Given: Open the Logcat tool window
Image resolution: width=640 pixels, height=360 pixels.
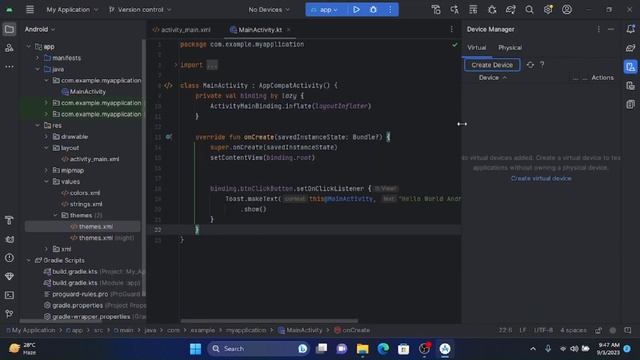Looking at the screenshot, I should point(9,239).
